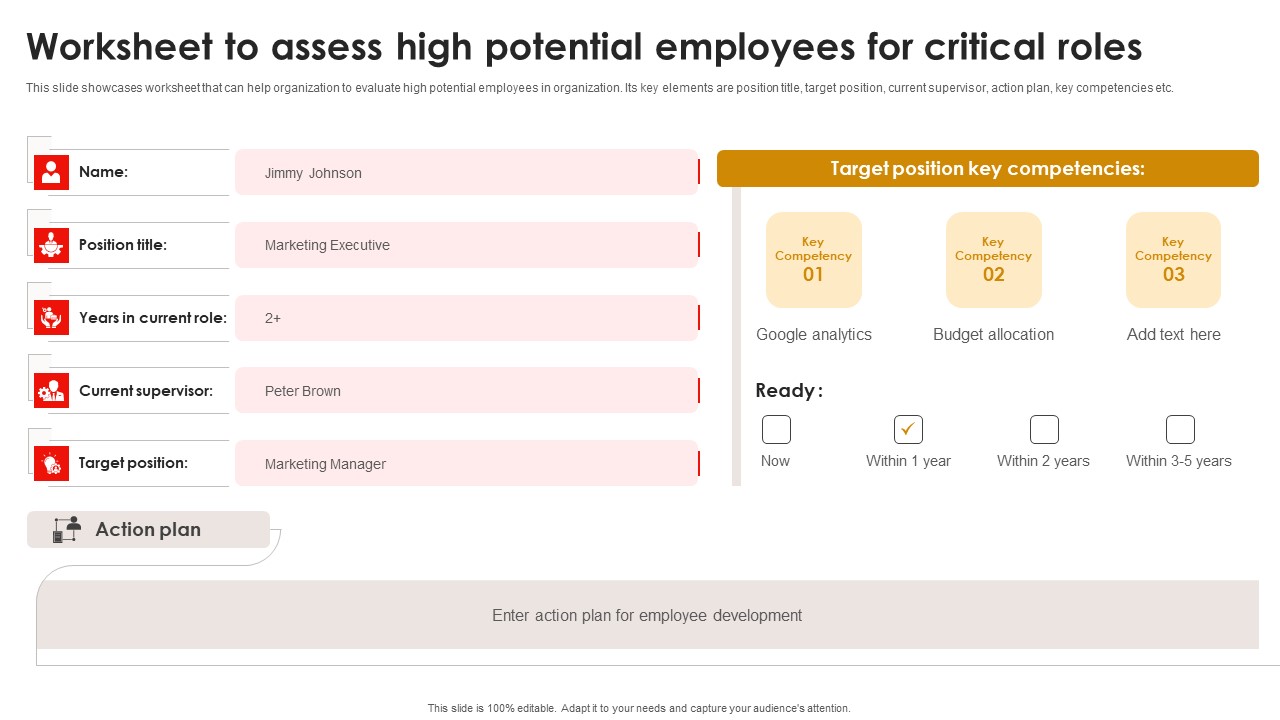Click the Position title: label
1280x720 pixels.
click(x=123, y=245)
